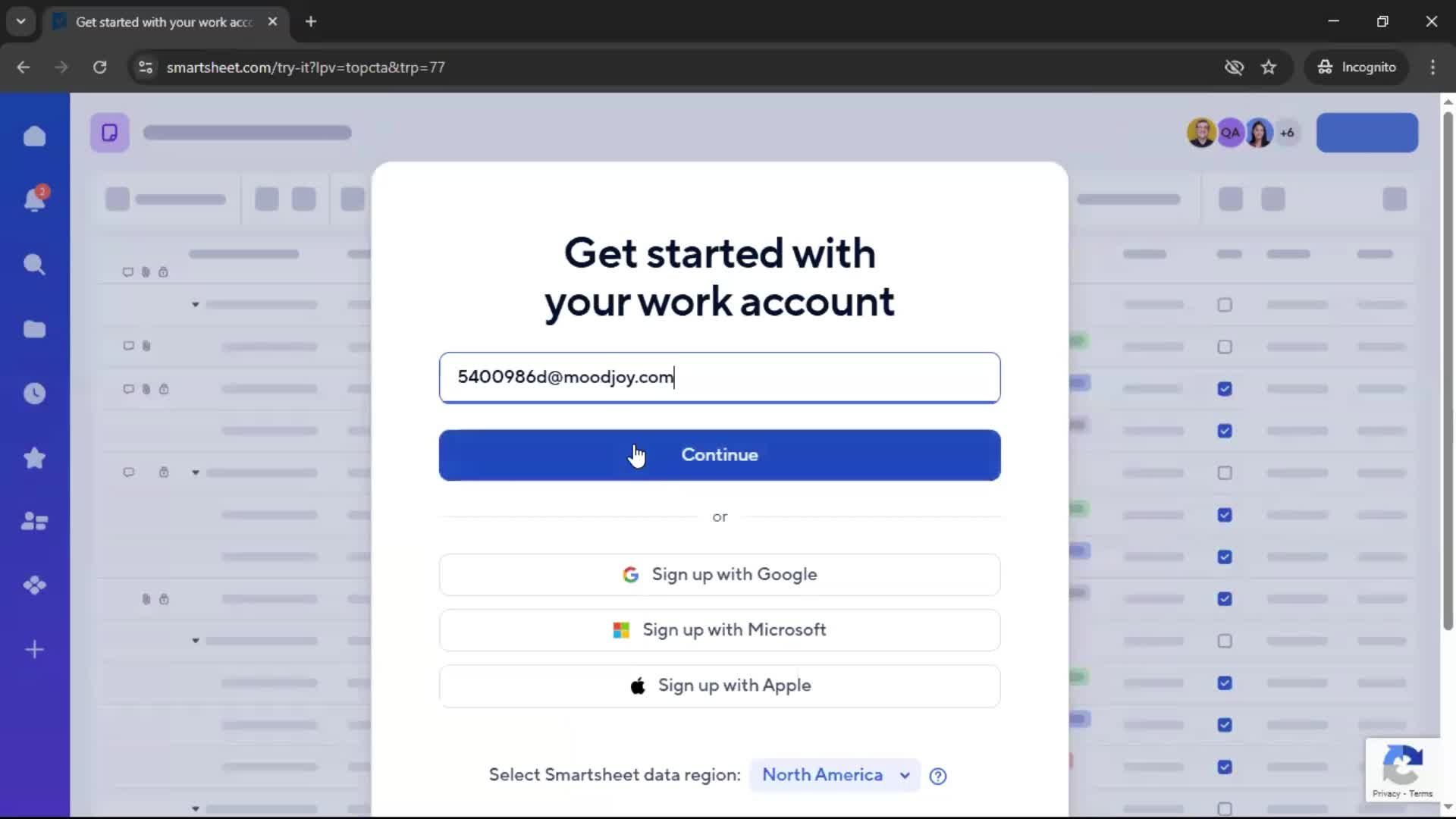The image size is (1456, 819).
Task: View Recents using the clock icon
Action: 34,394
